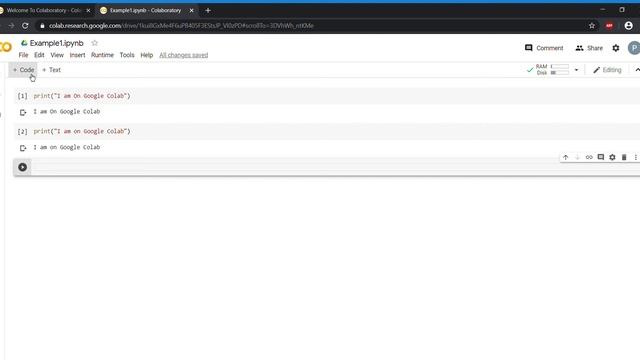Image resolution: width=640 pixels, height=360 pixels.
Task: Open the Runtime menu
Action: click(x=102, y=55)
